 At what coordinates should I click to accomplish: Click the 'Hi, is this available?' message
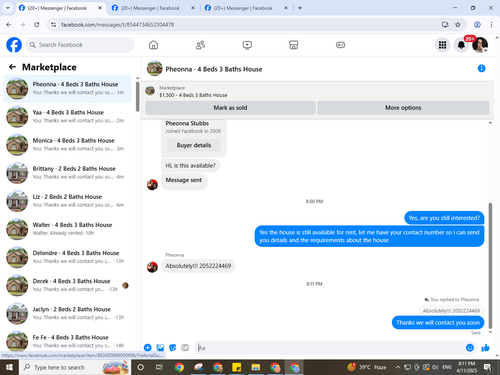point(190,165)
